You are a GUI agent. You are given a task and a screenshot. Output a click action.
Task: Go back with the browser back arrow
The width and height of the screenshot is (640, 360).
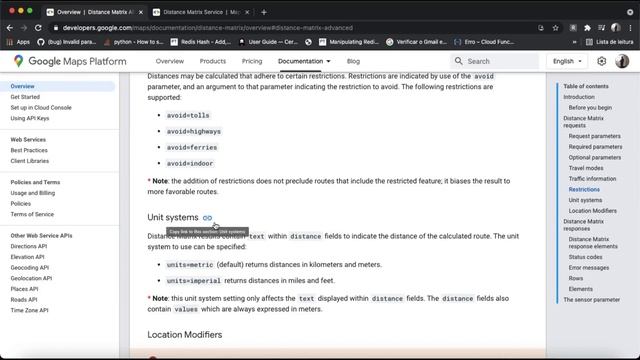10,28
